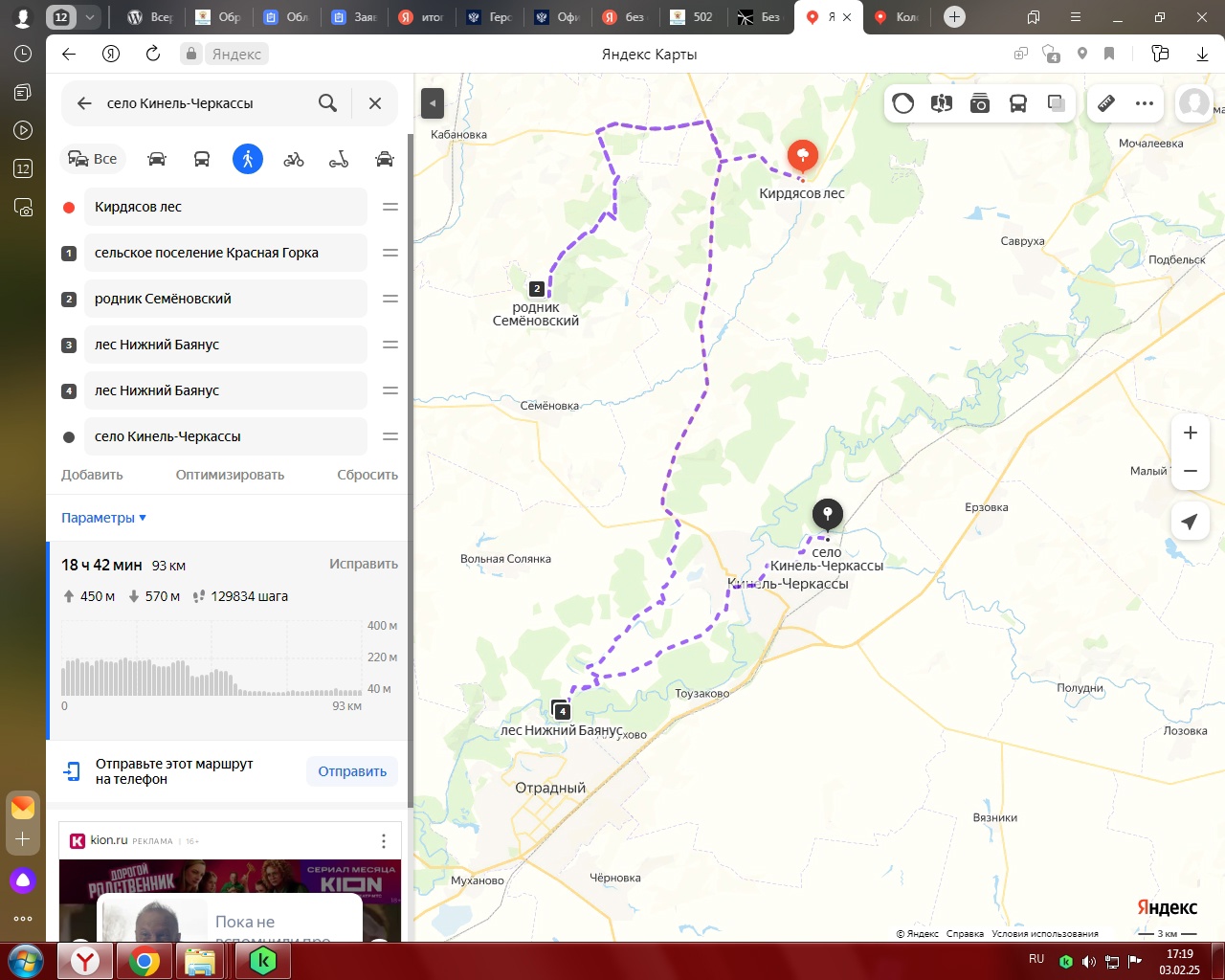Show photos layer on map

point(980,103)
